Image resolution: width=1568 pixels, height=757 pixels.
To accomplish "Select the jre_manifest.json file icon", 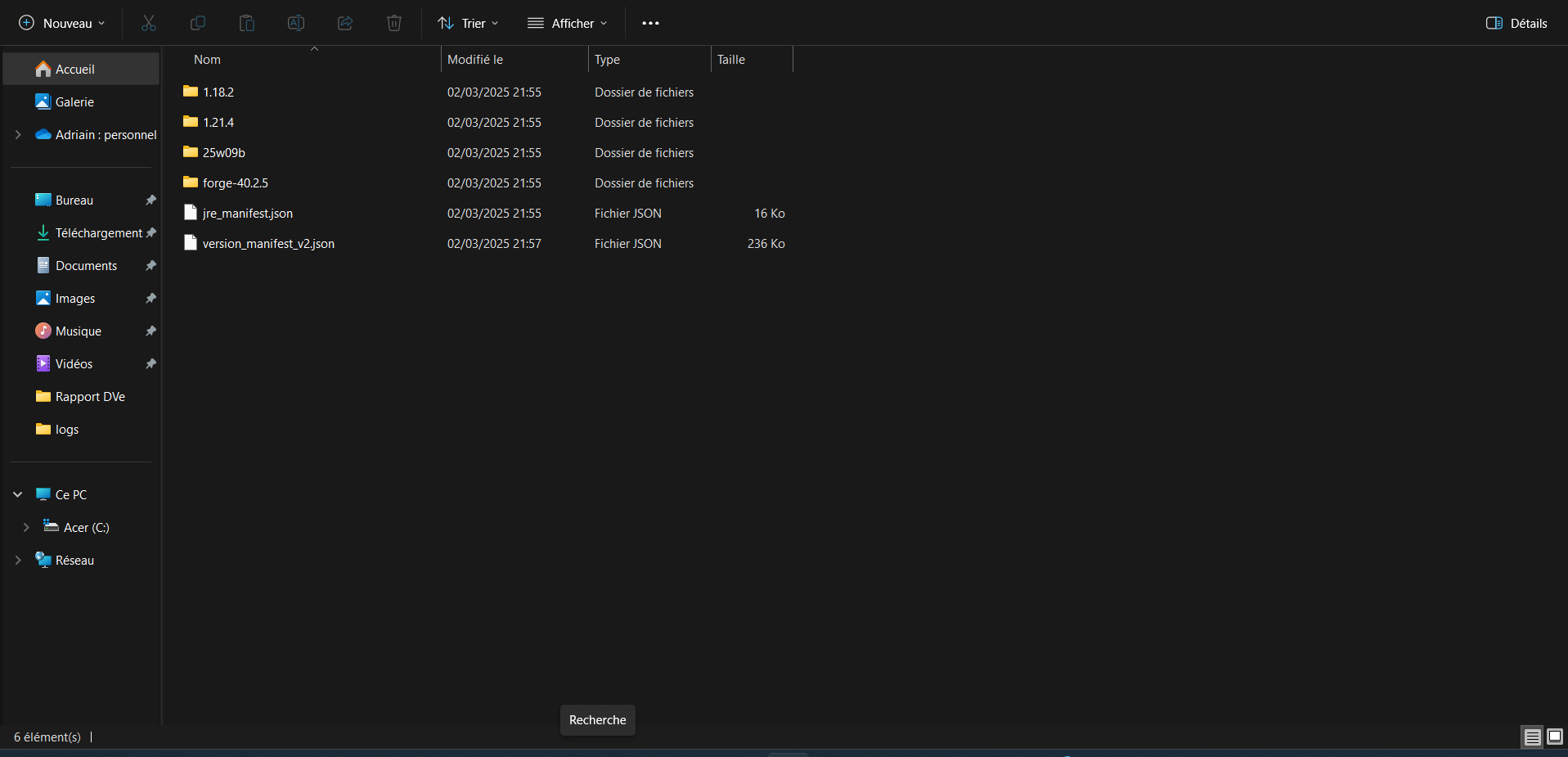I will click(x=191, y=213).
